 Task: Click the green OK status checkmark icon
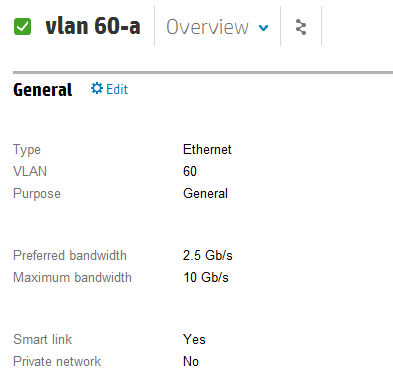22,27
